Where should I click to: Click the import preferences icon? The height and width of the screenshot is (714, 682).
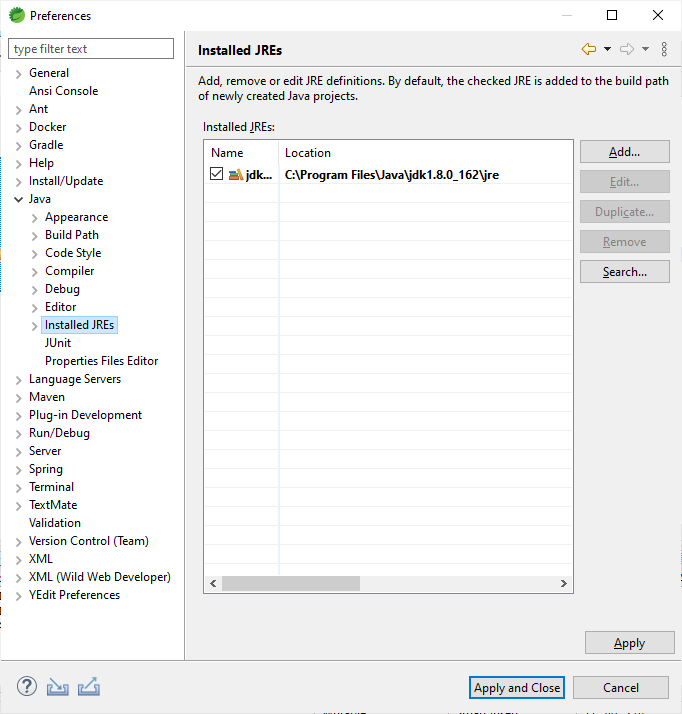[58, 687]
